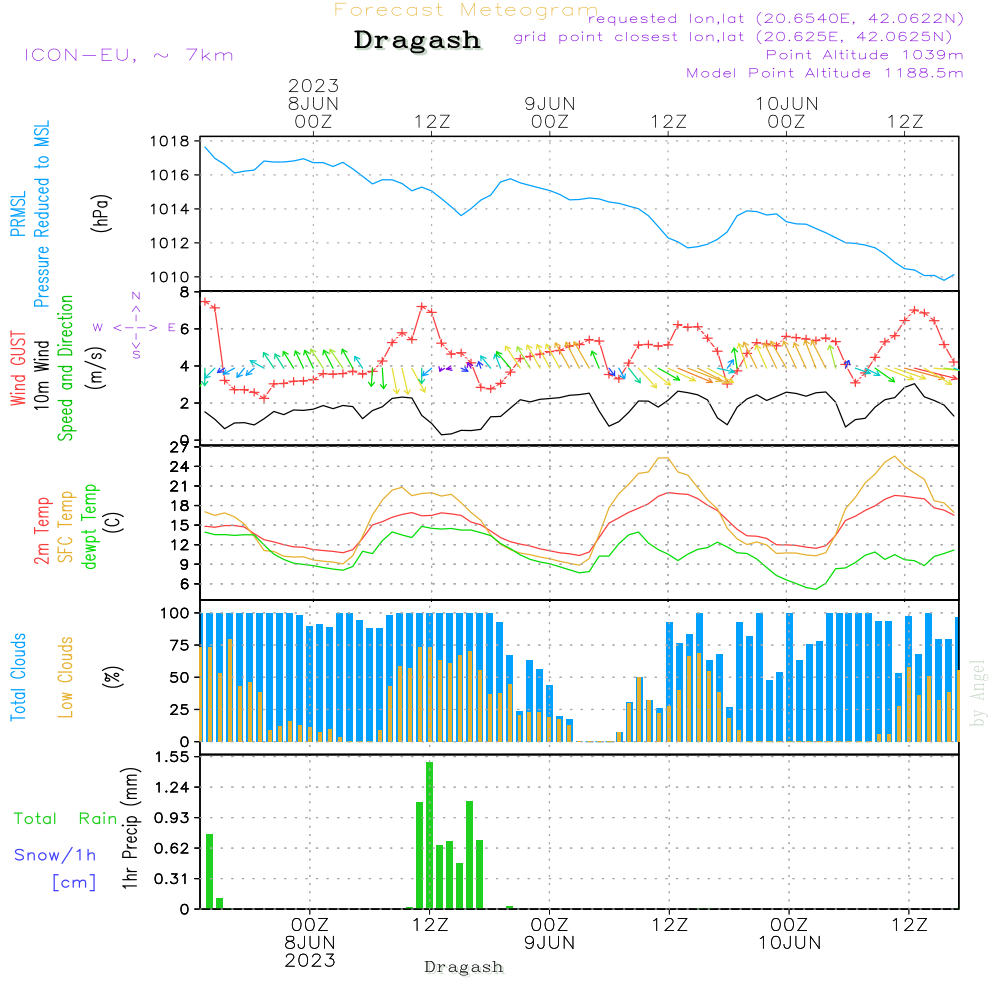The image size is (1000, 1000).
Task: Click the '2023' year label on the top axis
Action: pyautogui.click(x=313, y=85)
